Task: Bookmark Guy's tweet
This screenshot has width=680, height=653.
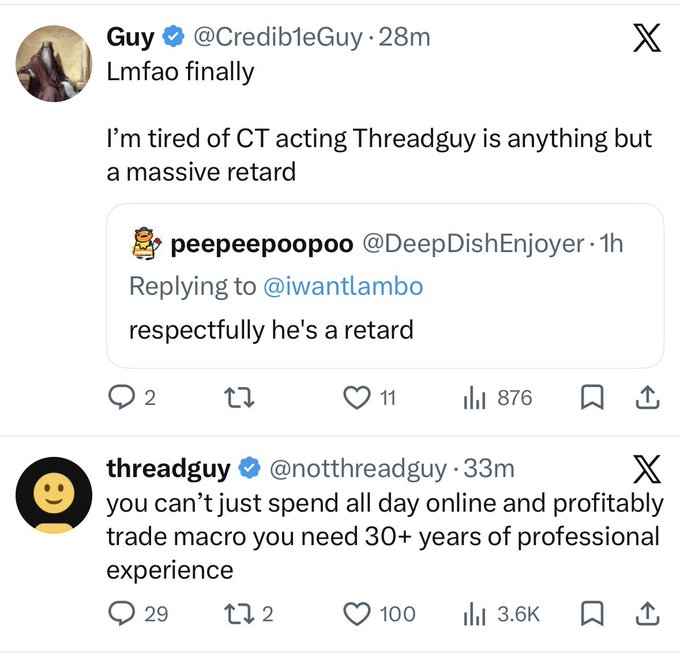Action: coord(592,398)
